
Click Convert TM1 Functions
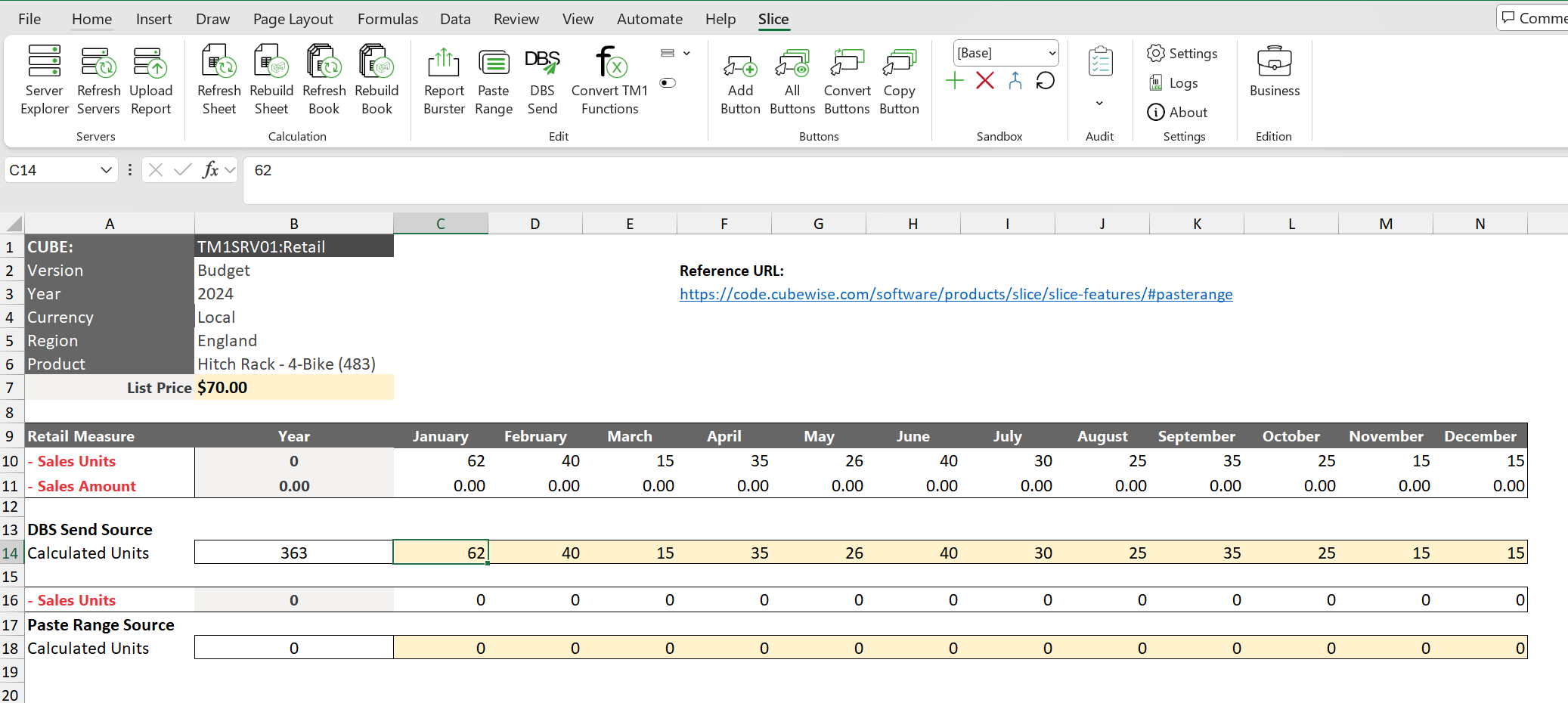[x=609, y=80]
